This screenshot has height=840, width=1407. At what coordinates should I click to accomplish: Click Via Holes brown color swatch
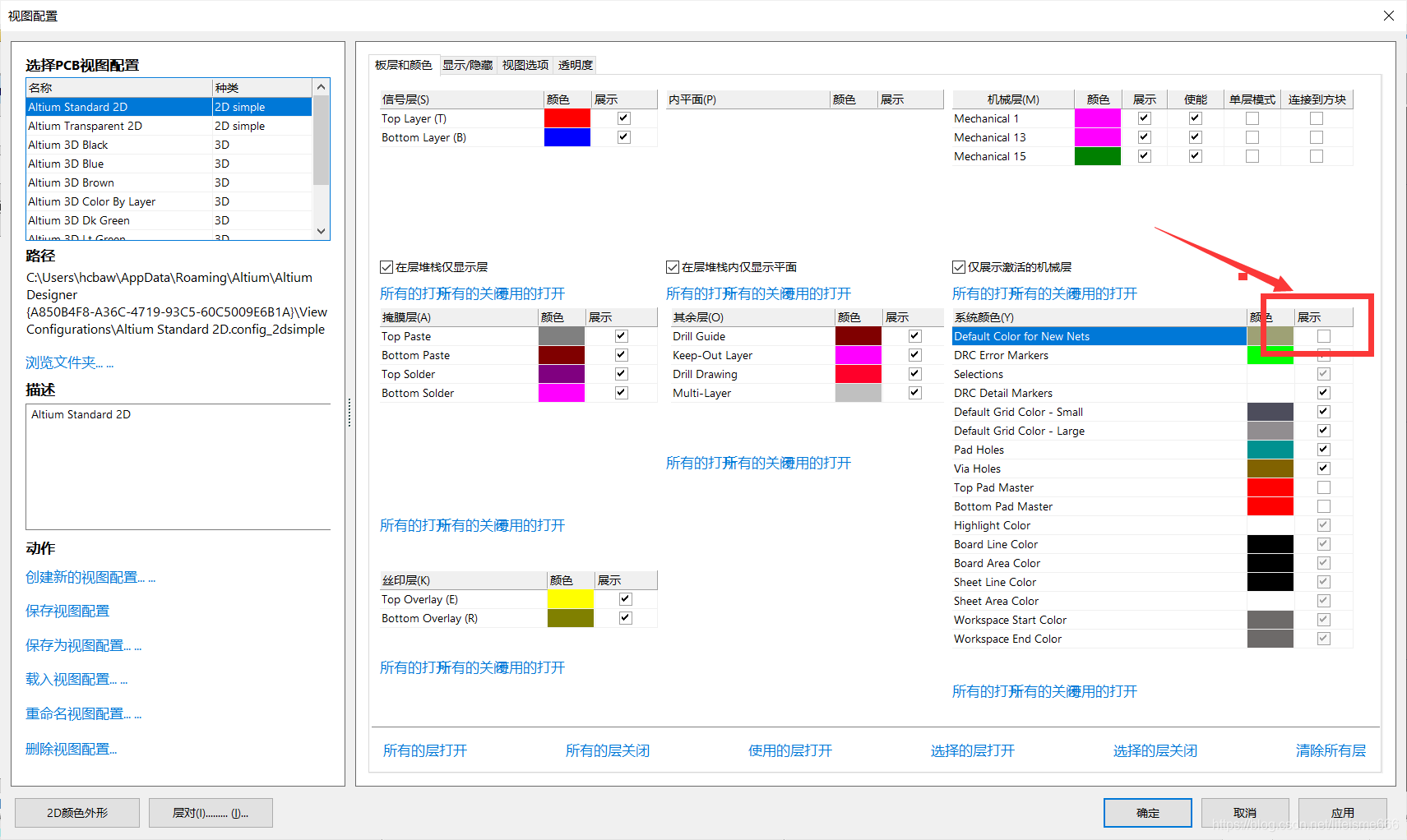click(x=1270, y=468)
